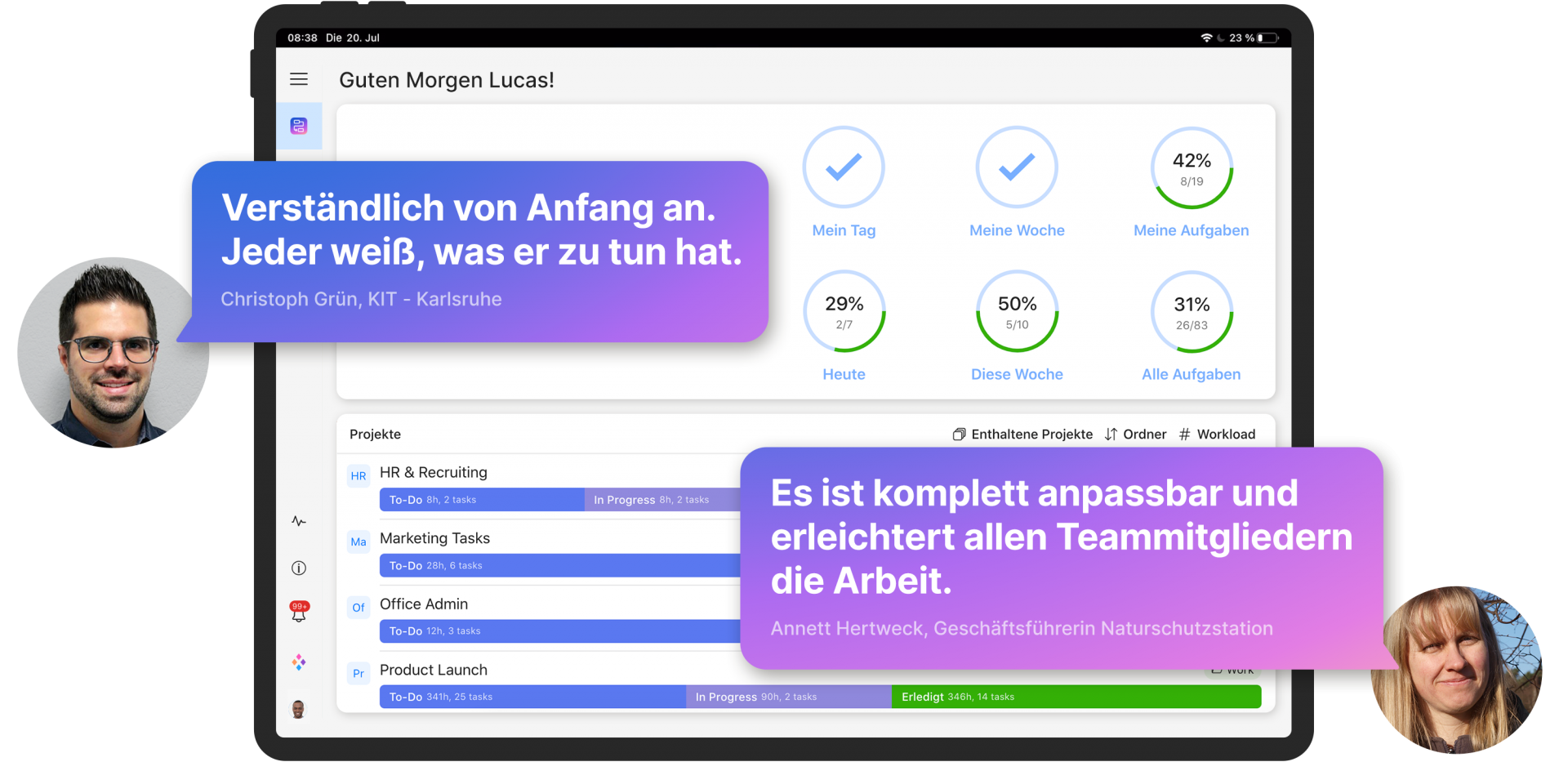Click the Meine Aufgaben label
The height and width of the screenshot is (762, 1568).
(1192, 230)
